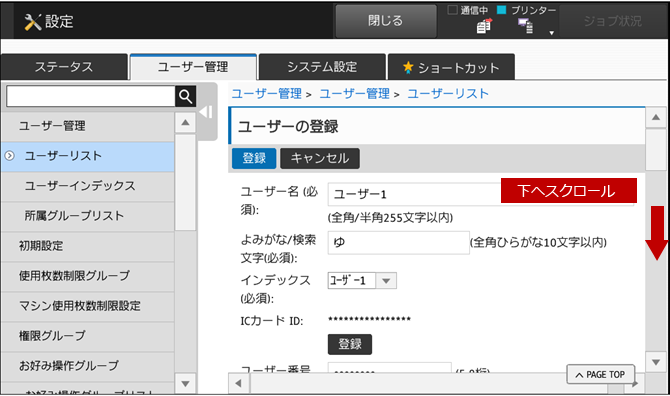The image size is (670, 396).
Task: Click the main pane scroll up arrow
Action: pyautogui.click(x=656, y=117)
